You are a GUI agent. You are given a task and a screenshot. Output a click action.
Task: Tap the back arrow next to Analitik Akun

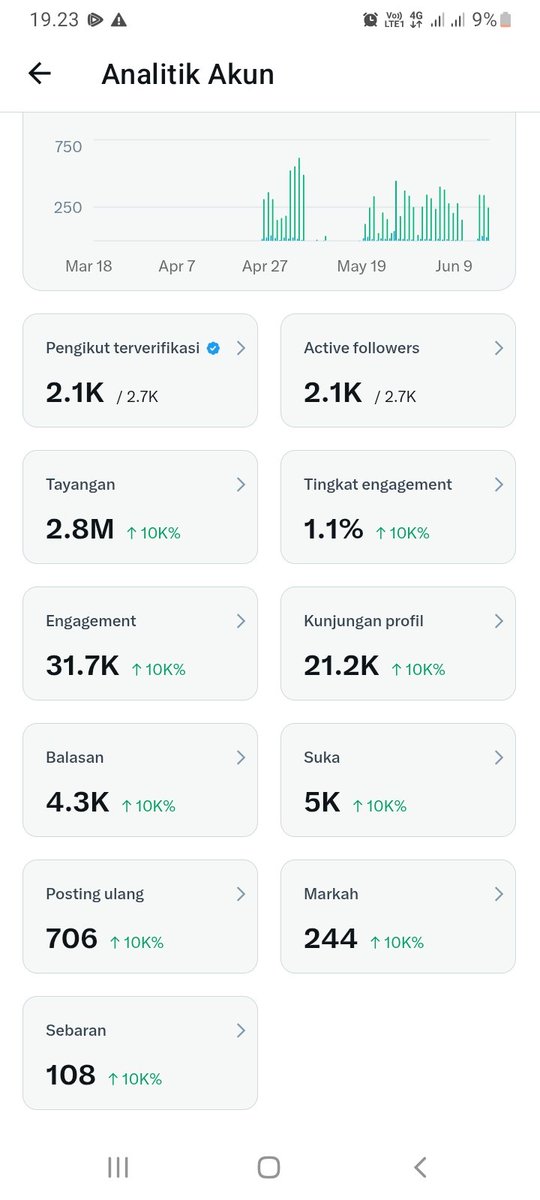39,73
